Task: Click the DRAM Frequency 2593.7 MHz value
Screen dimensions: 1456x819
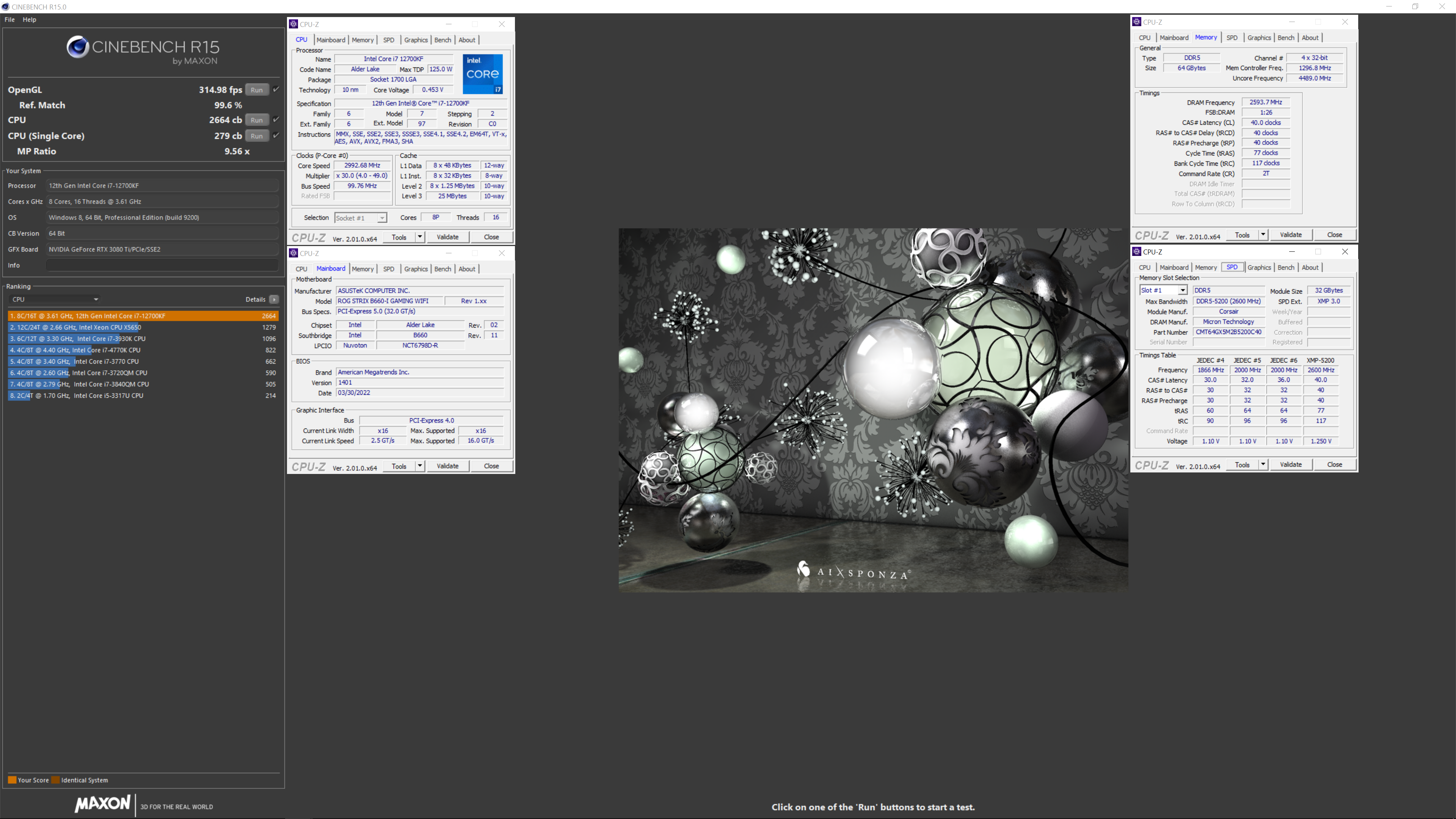Action: (1266, 102)
